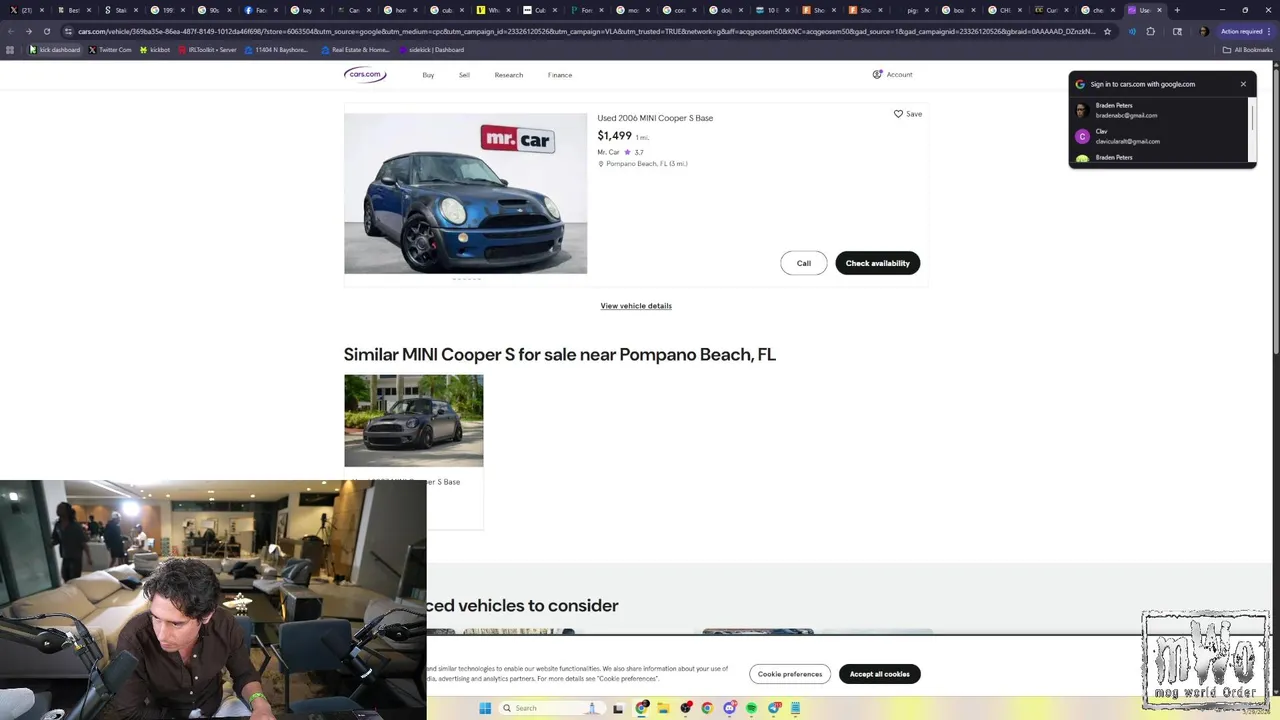
Task: Open the blue MINI Cooper S photo
Action: 466,193
